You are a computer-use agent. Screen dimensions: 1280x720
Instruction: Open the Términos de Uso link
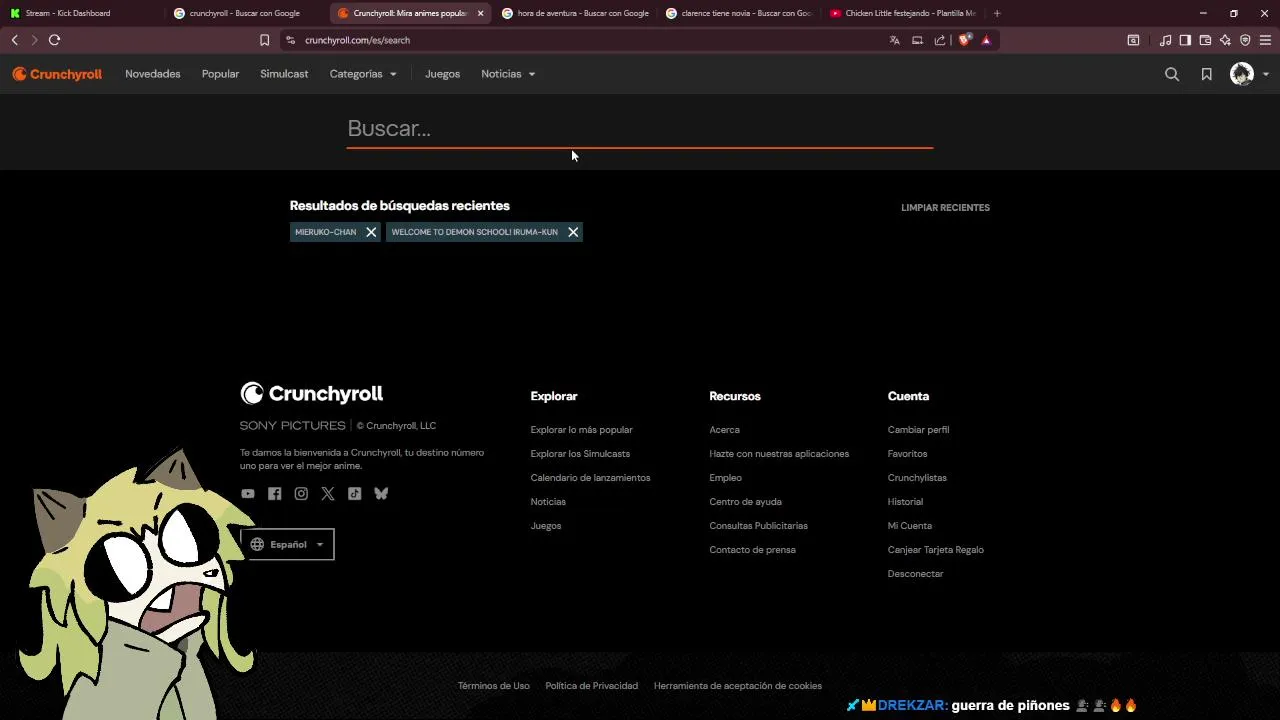pos(493,686)
